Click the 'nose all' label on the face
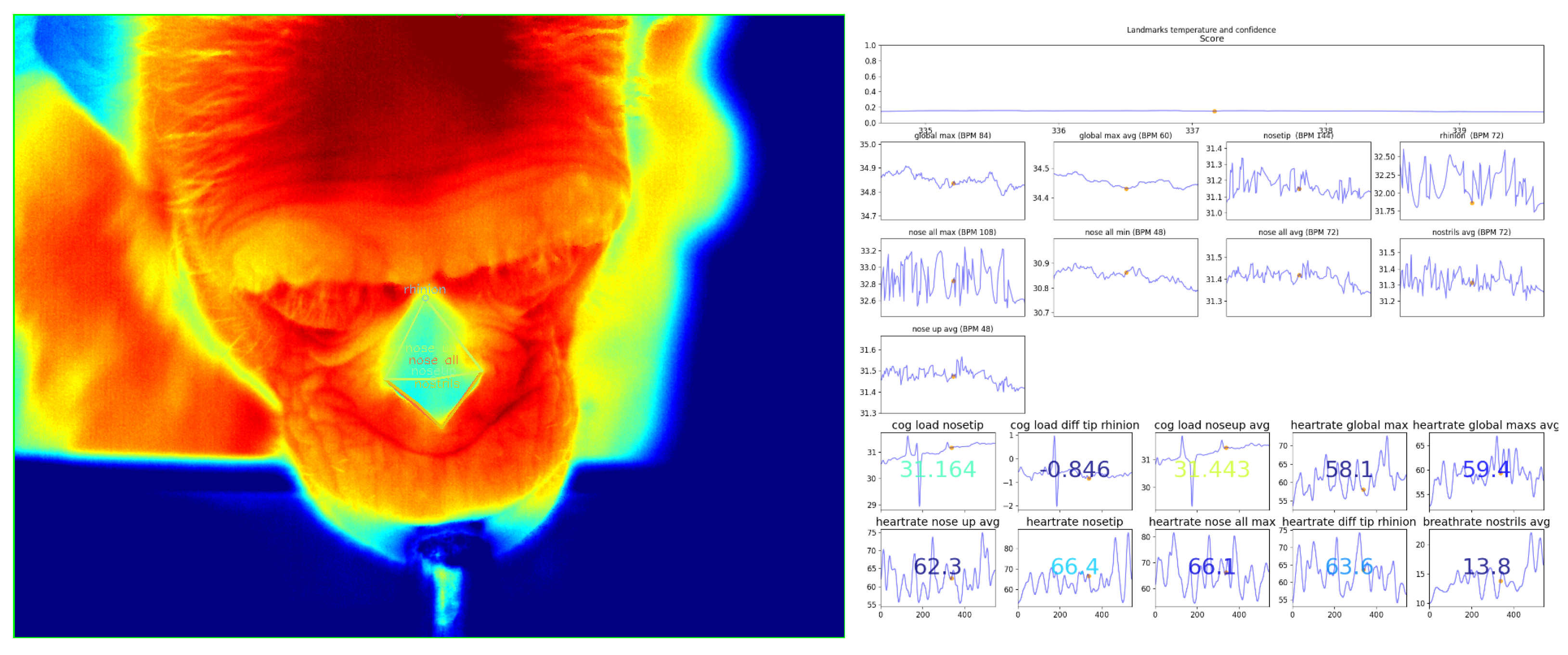This screenshot has height=655, width=1568. [433, 360]
